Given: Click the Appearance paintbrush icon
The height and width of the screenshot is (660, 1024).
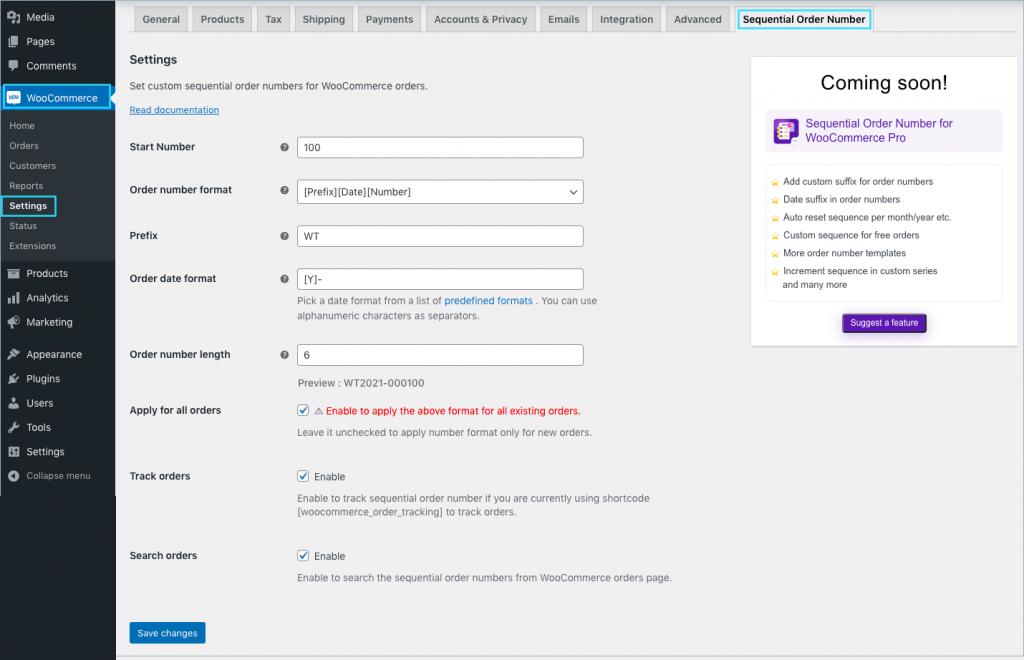Looking at the screenshot, I should (x=13, y=354).
